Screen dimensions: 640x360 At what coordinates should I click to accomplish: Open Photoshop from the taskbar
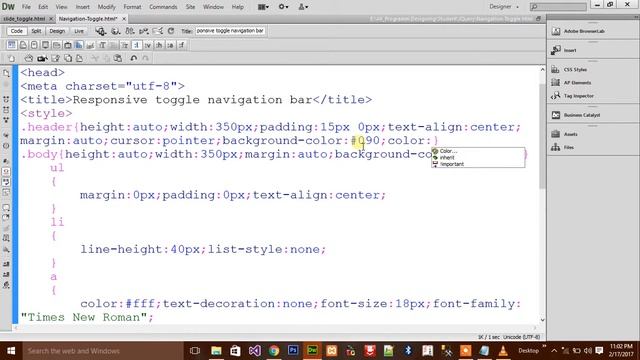click(x=293, y=351)
